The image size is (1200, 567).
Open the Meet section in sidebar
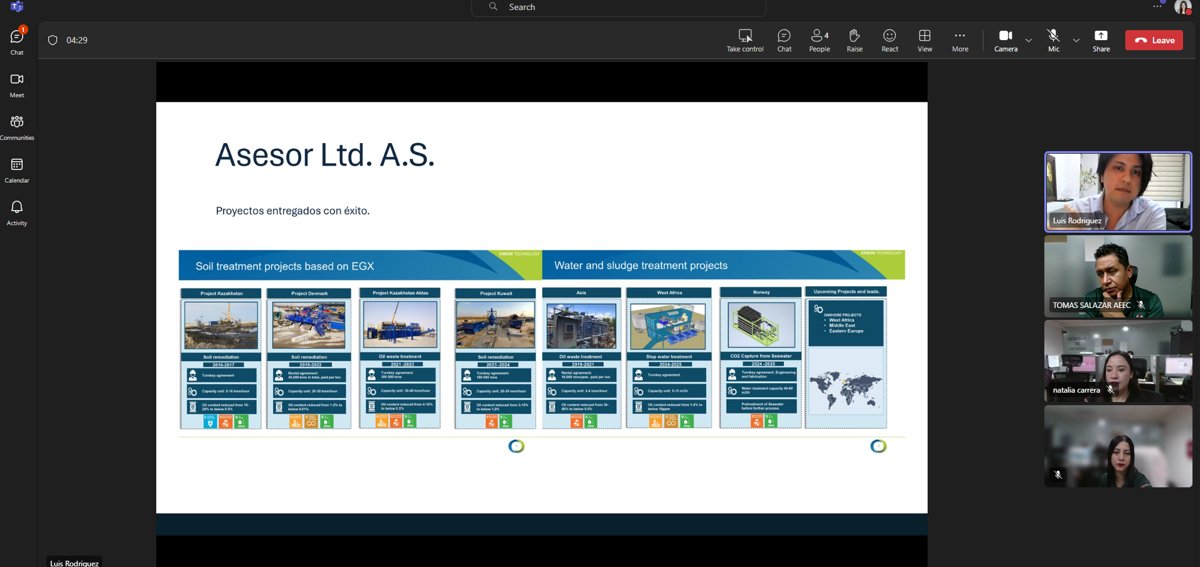tap(17, 84)
